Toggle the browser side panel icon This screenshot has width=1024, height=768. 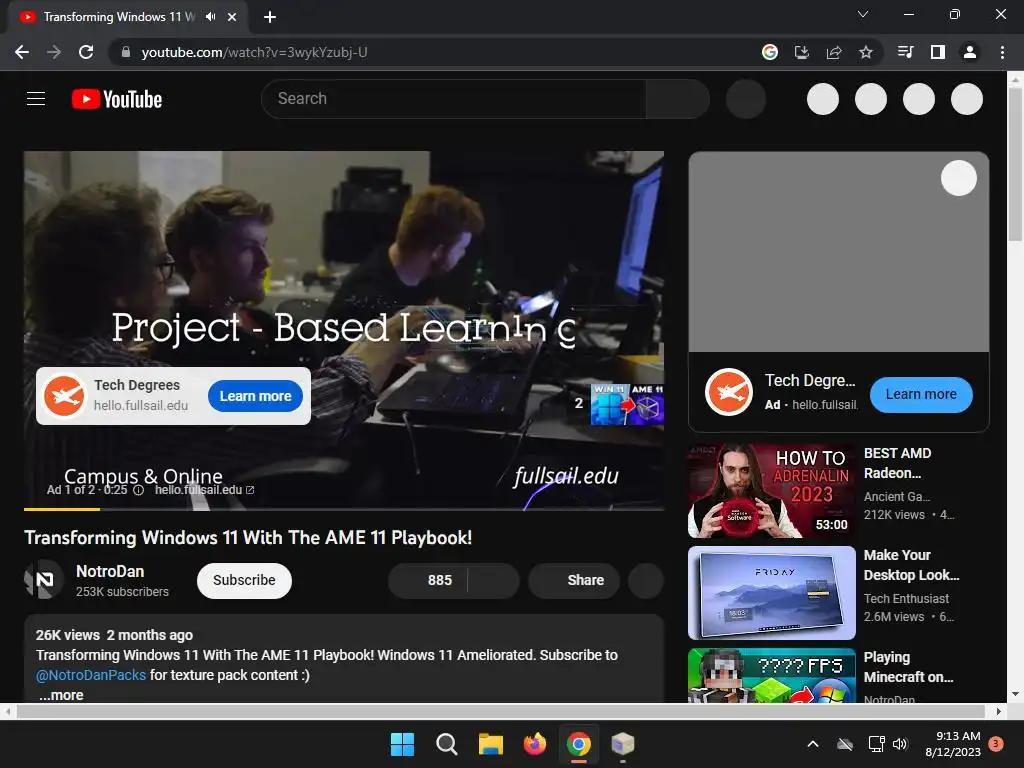tap(938, 52)
